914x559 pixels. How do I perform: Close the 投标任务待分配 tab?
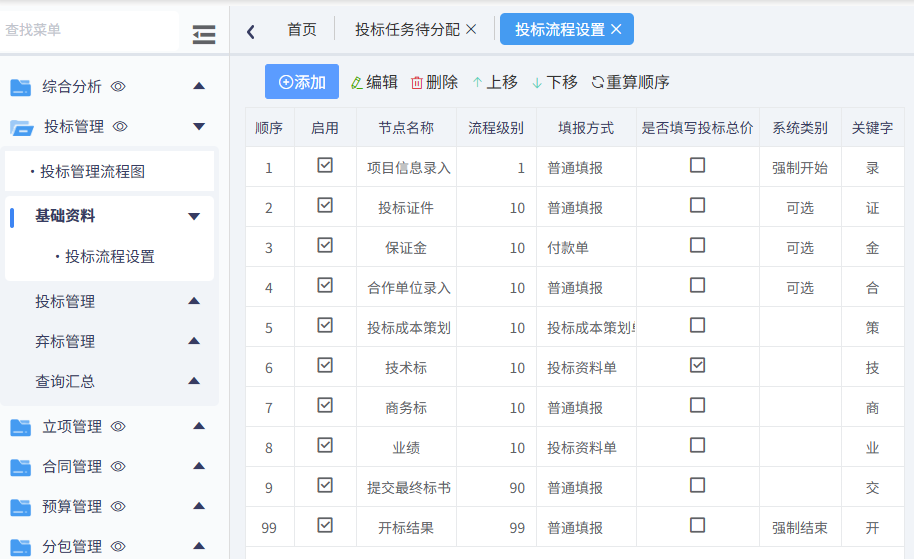pos(472,30)
